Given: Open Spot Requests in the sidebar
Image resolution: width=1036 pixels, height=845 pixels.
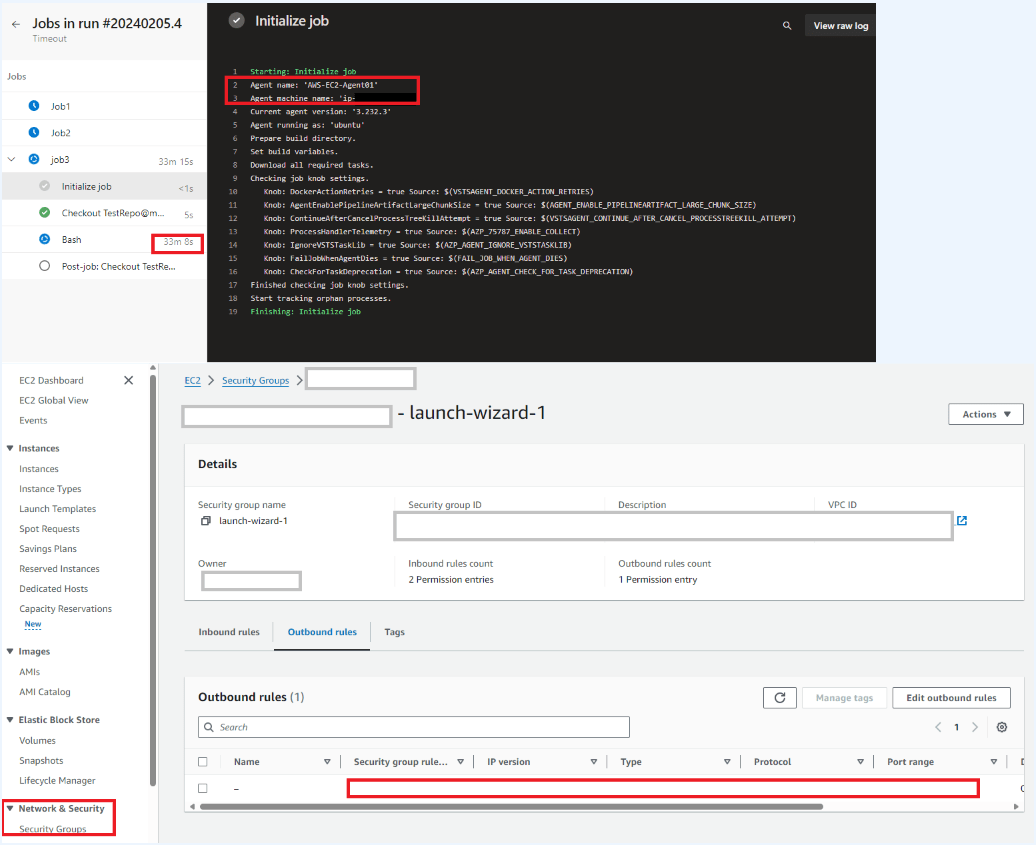Looking at the screenshot, I should point(49,529).
